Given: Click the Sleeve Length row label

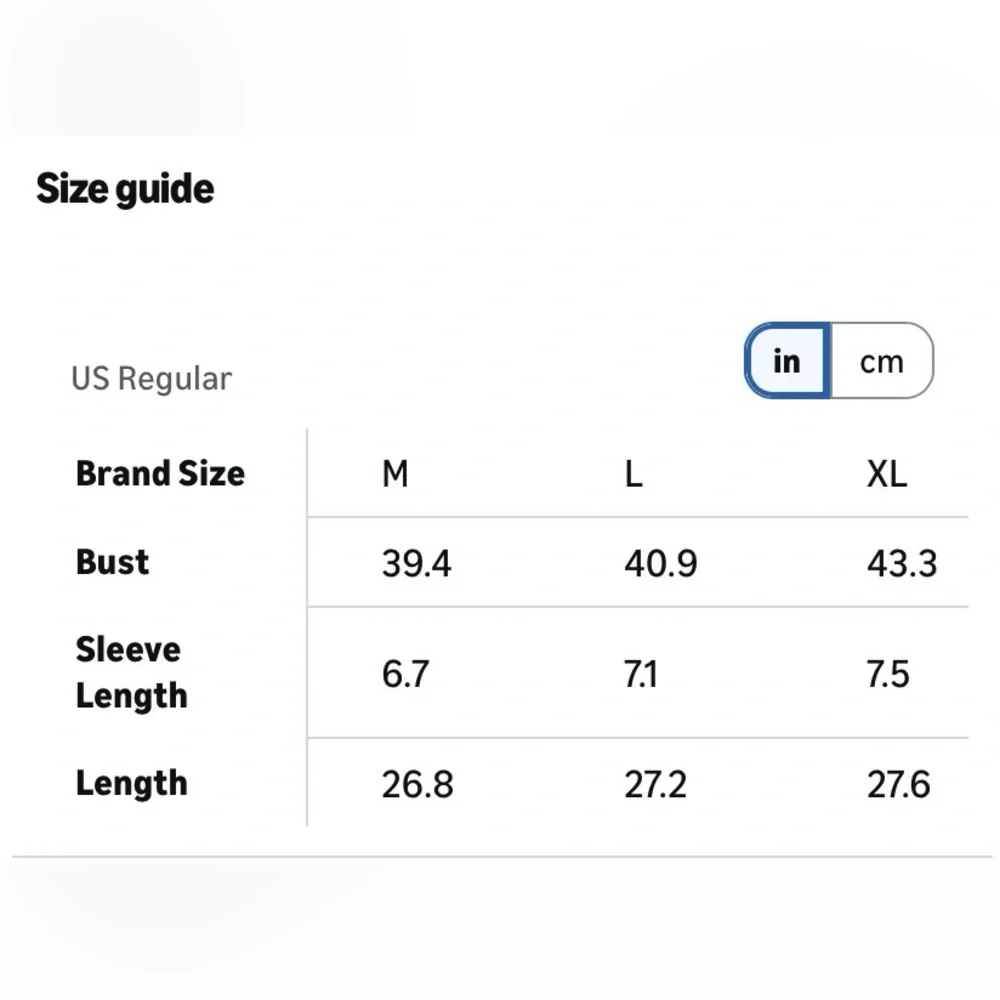Looking at the screenshot, I should (131, 672).
